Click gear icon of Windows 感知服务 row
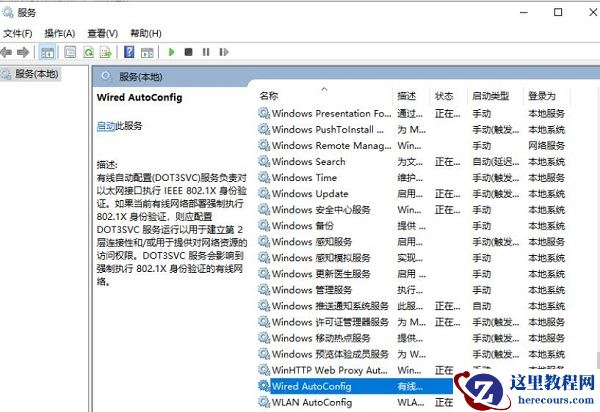The width and height of the screenshot is (600, 412). pos(264,242)
